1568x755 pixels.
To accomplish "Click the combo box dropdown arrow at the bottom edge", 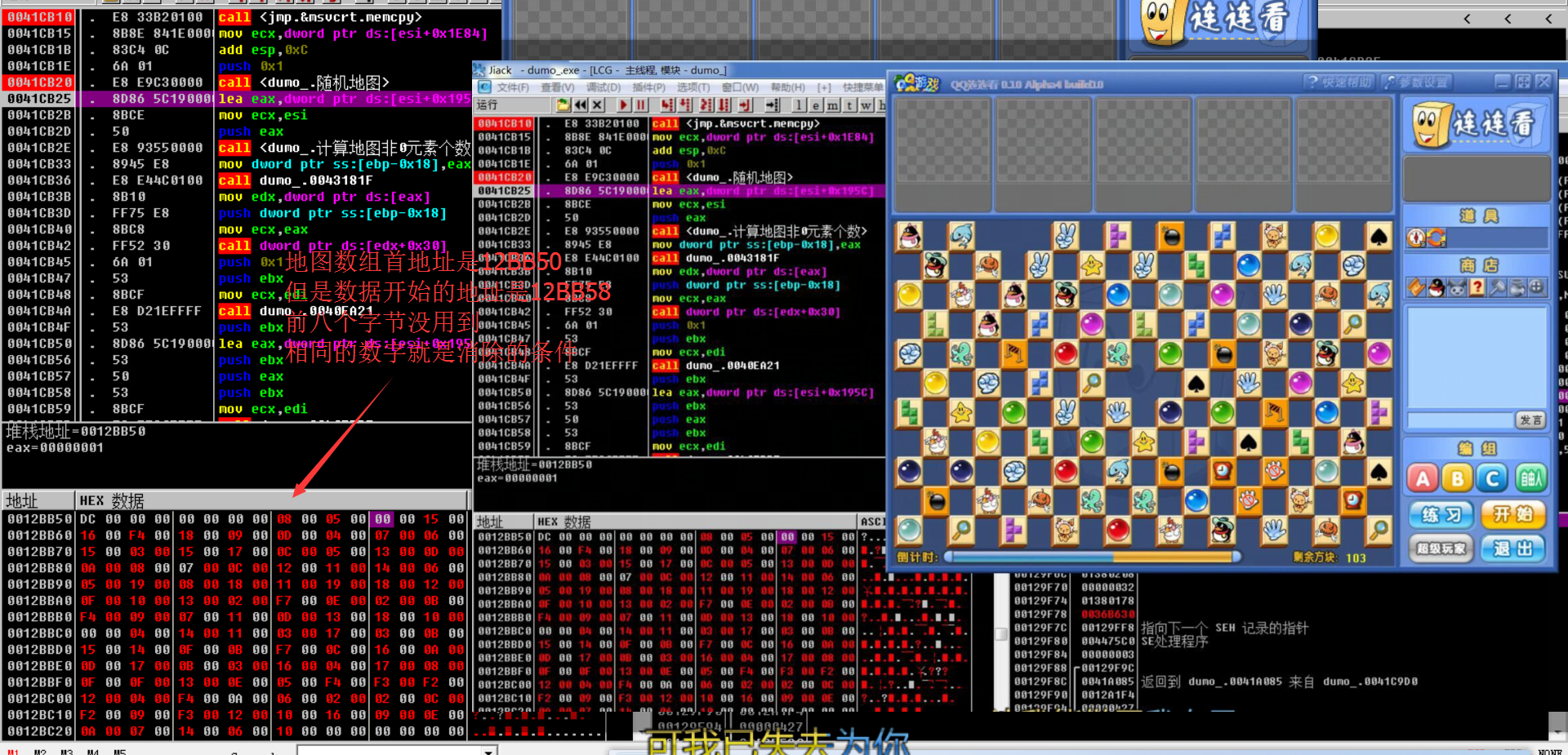I will tap(488, 750).
